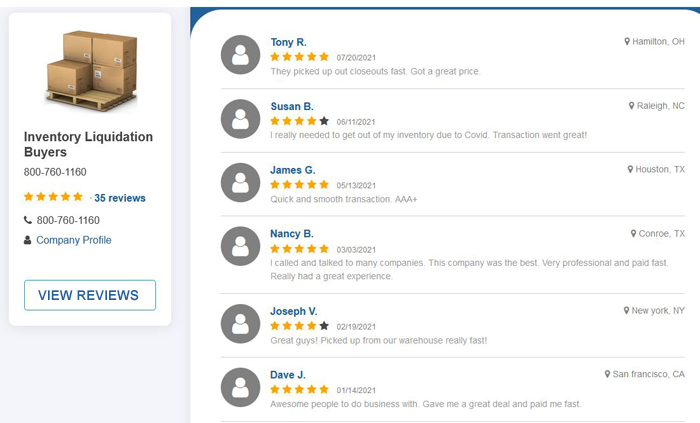Click Dave J.'s avatar icon

pos(240,388)
